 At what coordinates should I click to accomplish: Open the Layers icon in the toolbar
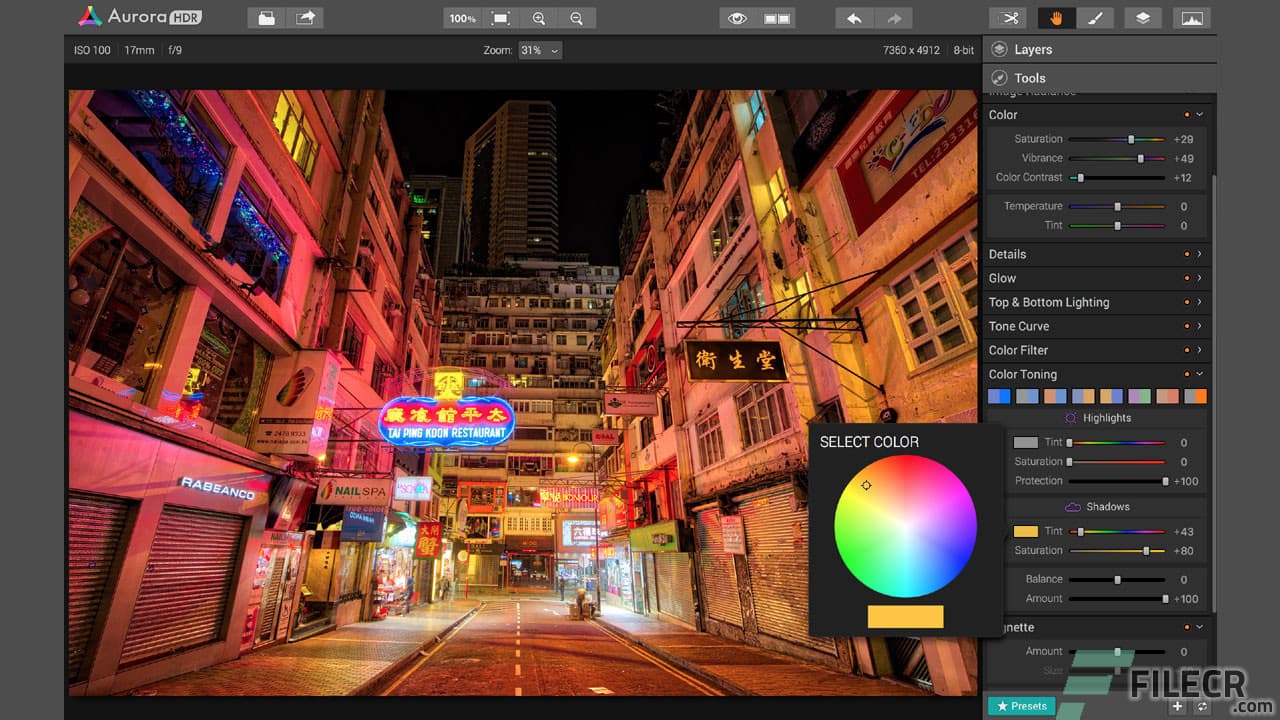pos(1143,17)
